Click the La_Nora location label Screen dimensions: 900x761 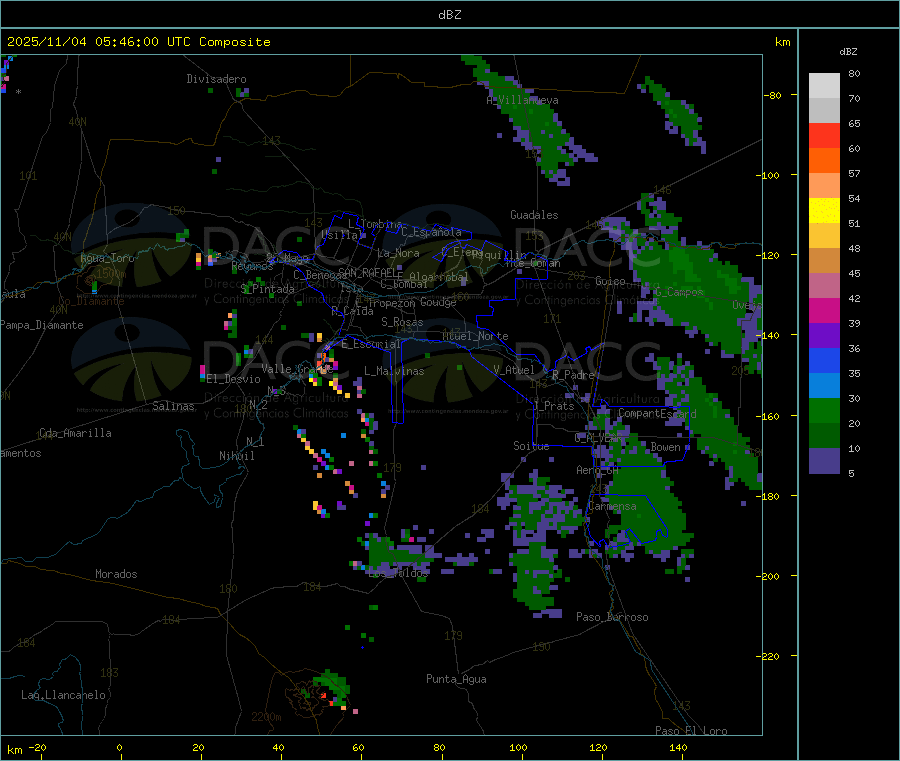pos(398,253)
